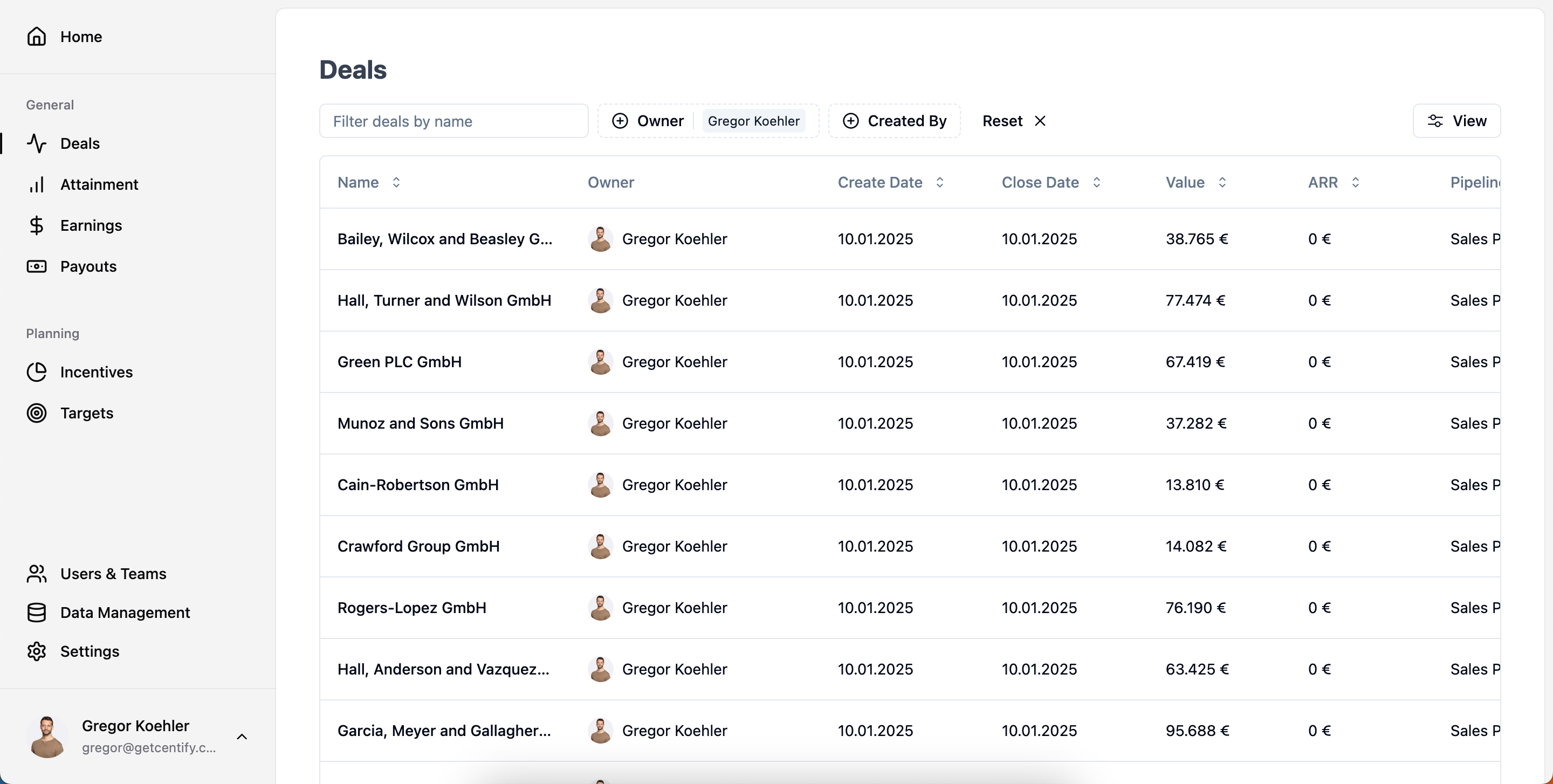Open the Owner filter dropdown
Viewport: 1553px width, 784px height.
649,121
